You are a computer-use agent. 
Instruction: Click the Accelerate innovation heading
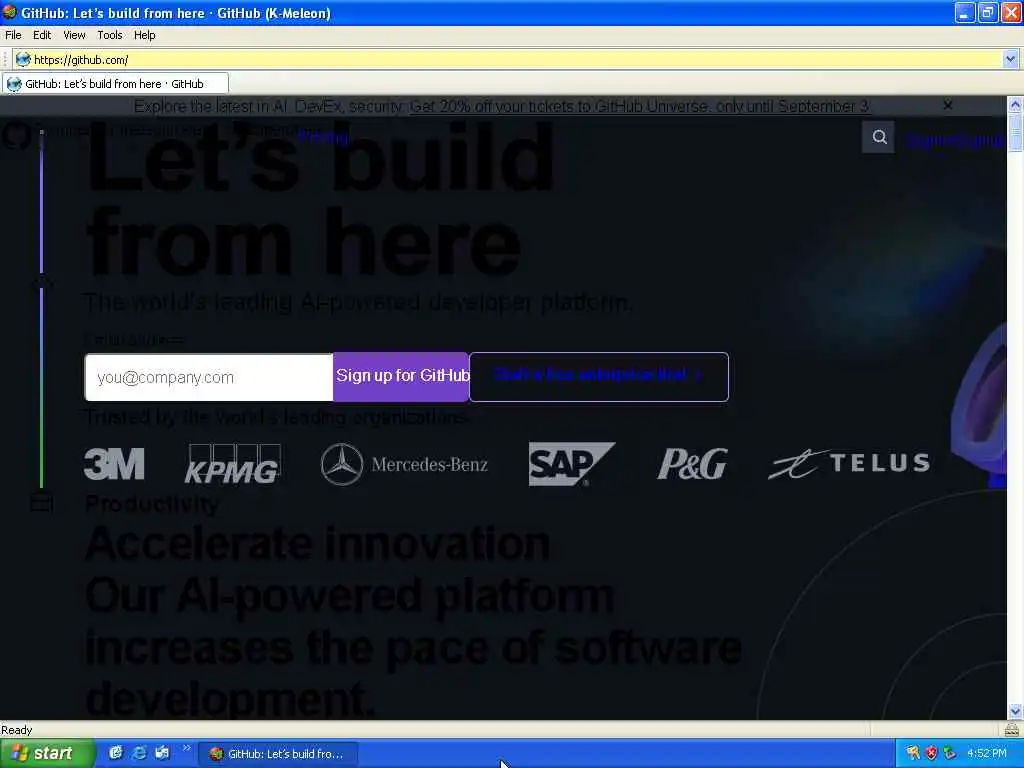point(317,543)
